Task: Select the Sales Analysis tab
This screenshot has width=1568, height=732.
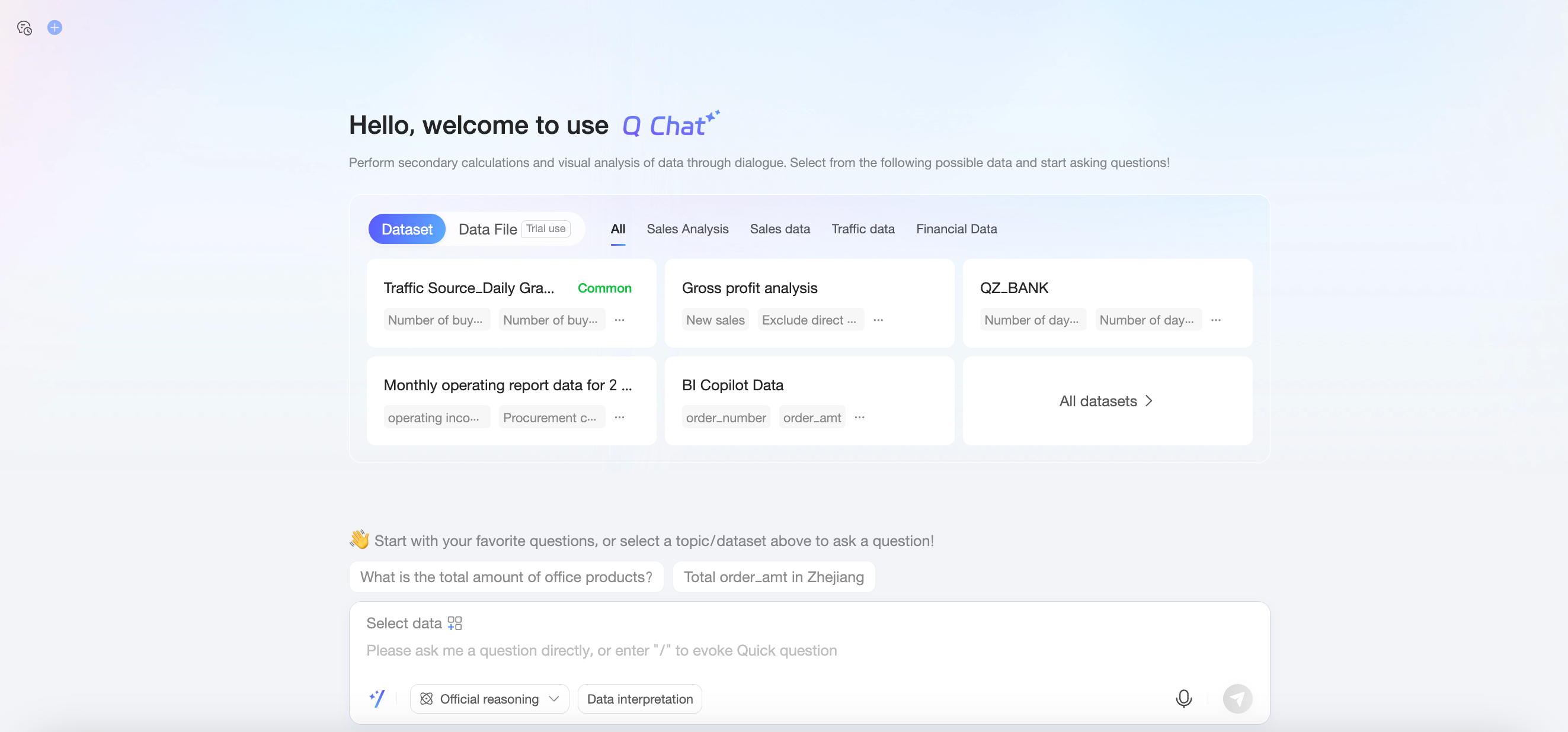Action: pyautogui.click(x=687, y=229)
